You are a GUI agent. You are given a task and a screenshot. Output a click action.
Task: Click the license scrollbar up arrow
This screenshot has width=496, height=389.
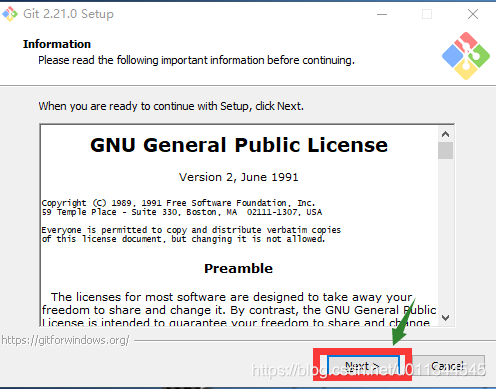(x=445, y=134)
